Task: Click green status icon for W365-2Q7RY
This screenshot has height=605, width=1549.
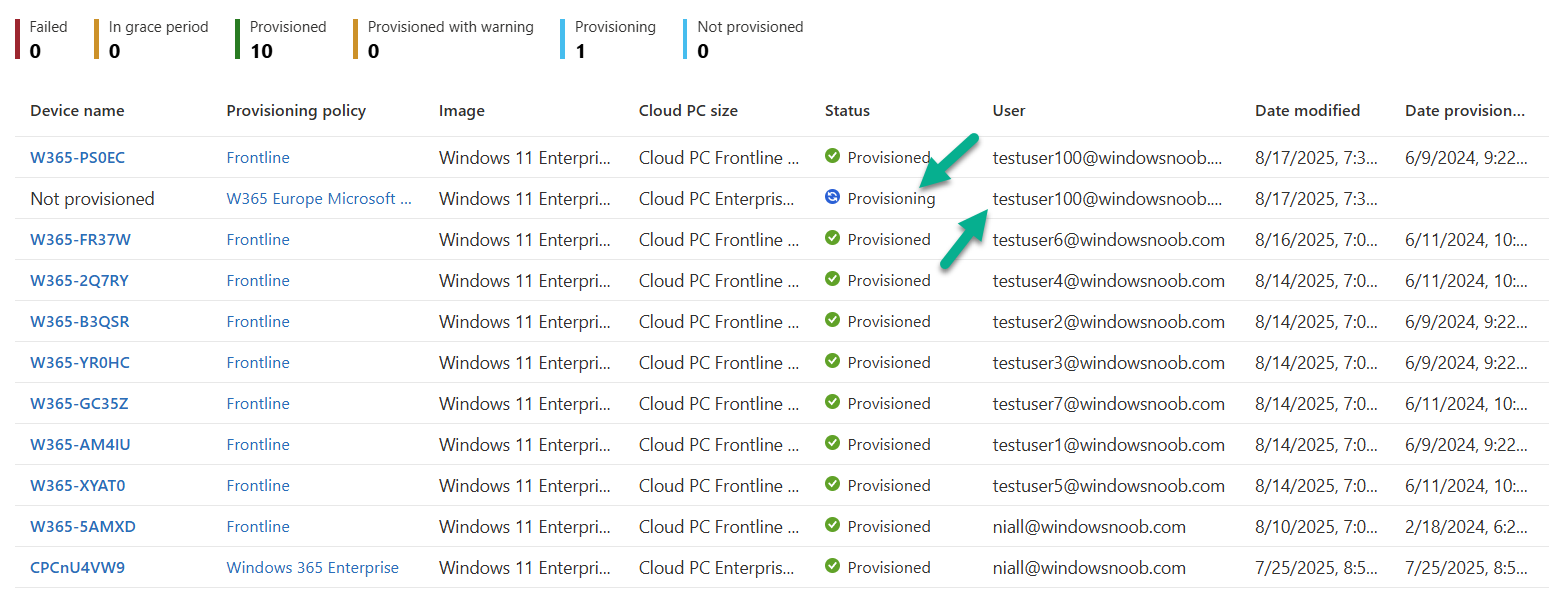Action: [x=832, y=280]
